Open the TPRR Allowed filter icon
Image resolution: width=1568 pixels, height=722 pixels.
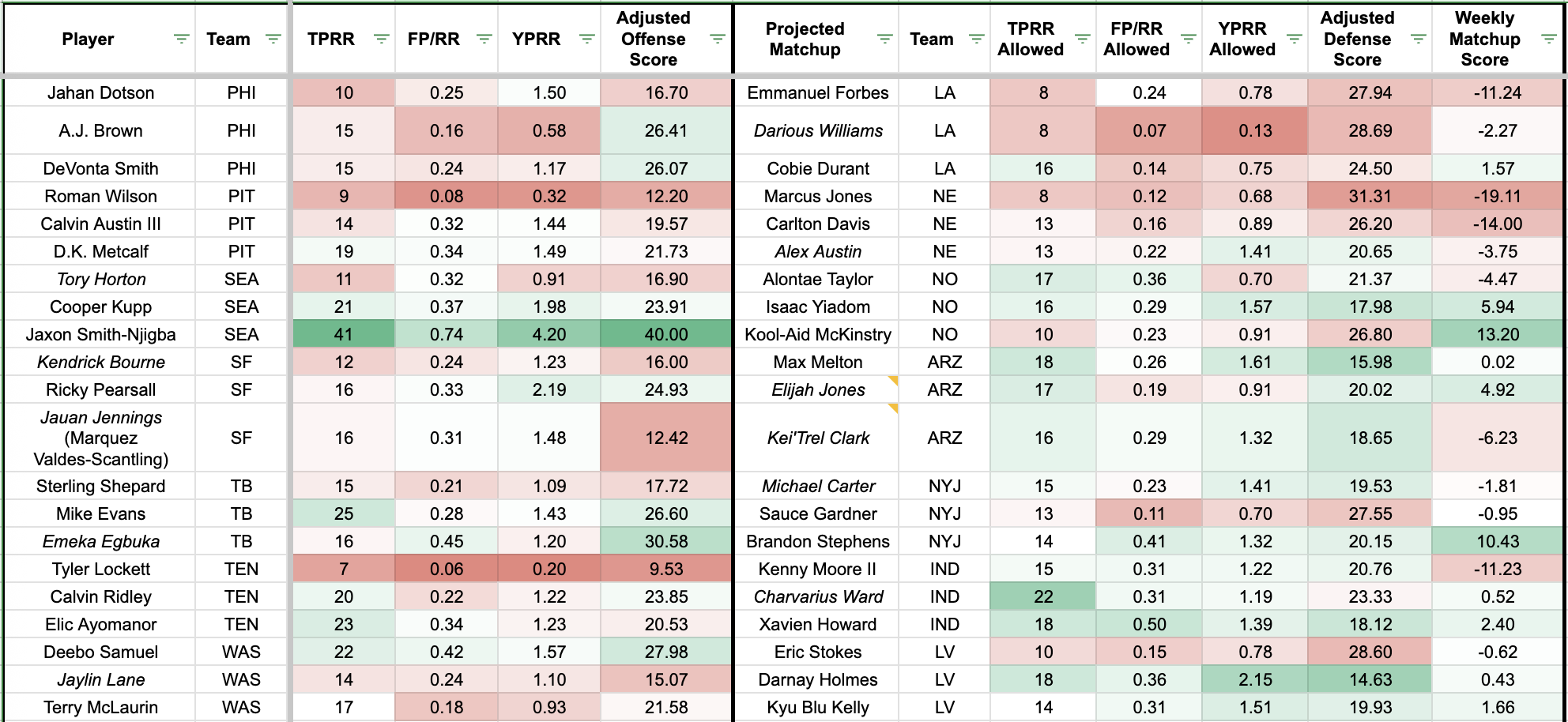tap(1083, 39)
